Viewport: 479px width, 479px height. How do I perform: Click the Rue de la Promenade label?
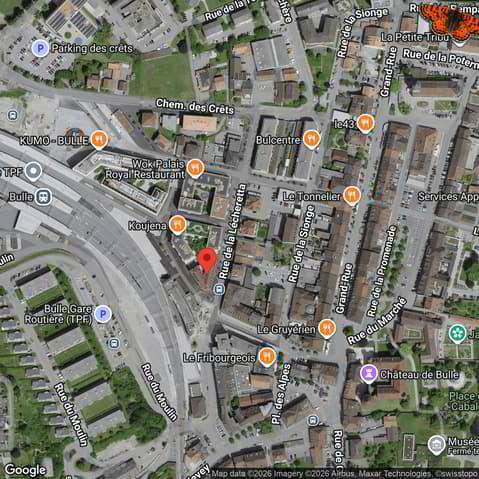pos(382,271)
